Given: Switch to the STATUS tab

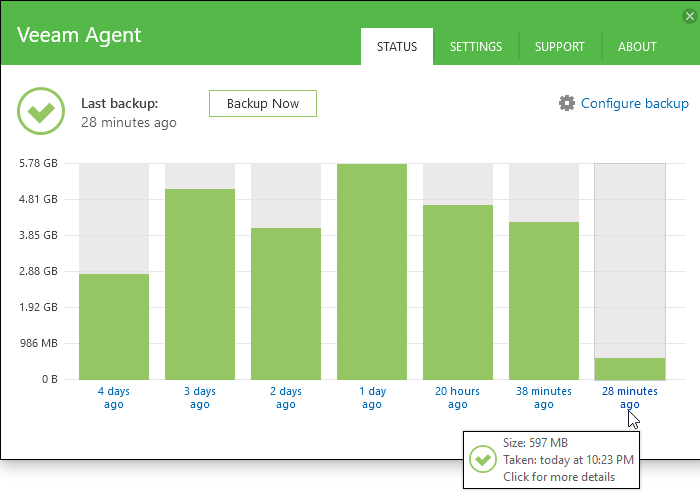Looking at the screenshot, I should click(x=397, y=46).
